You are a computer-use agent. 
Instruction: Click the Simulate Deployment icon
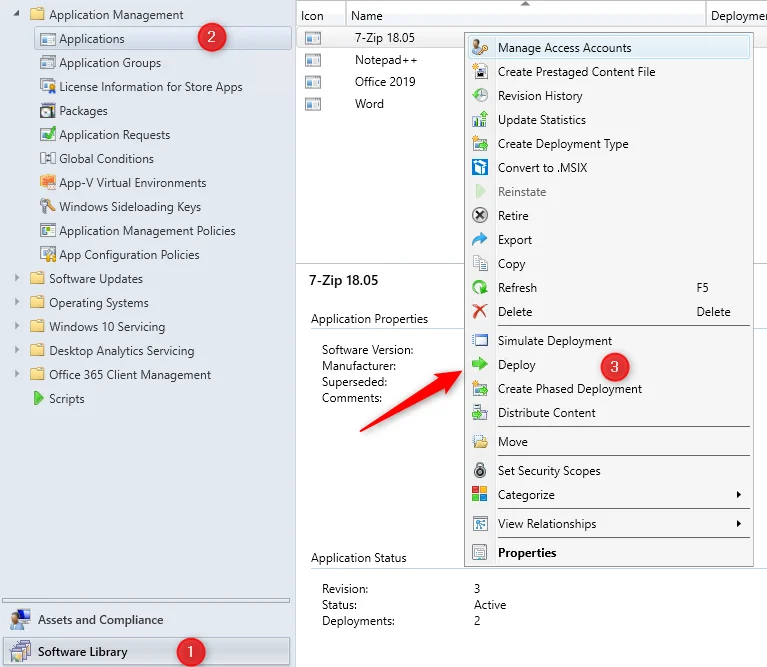pos(480,340)
